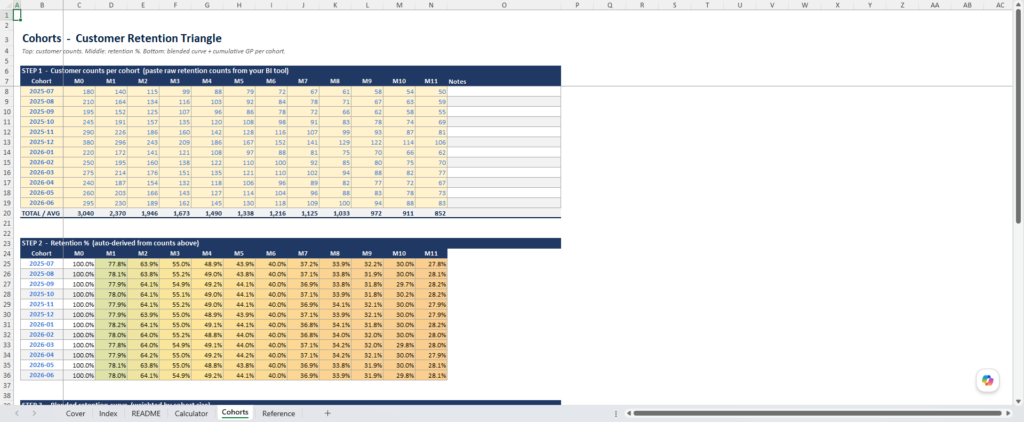This screenshot has width=1024, height=422.
Task: Click M9 heading in counts table
Action: click(368, 82)
